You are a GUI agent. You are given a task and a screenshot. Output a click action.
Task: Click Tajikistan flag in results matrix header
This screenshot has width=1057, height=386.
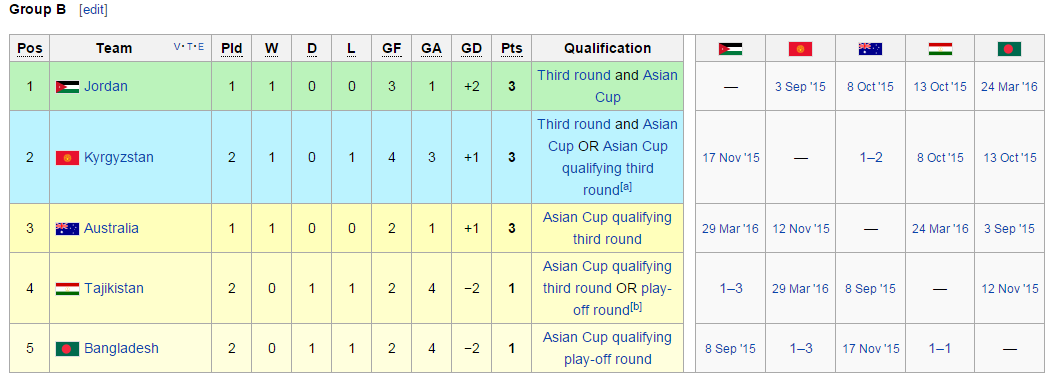click(940, 49)
